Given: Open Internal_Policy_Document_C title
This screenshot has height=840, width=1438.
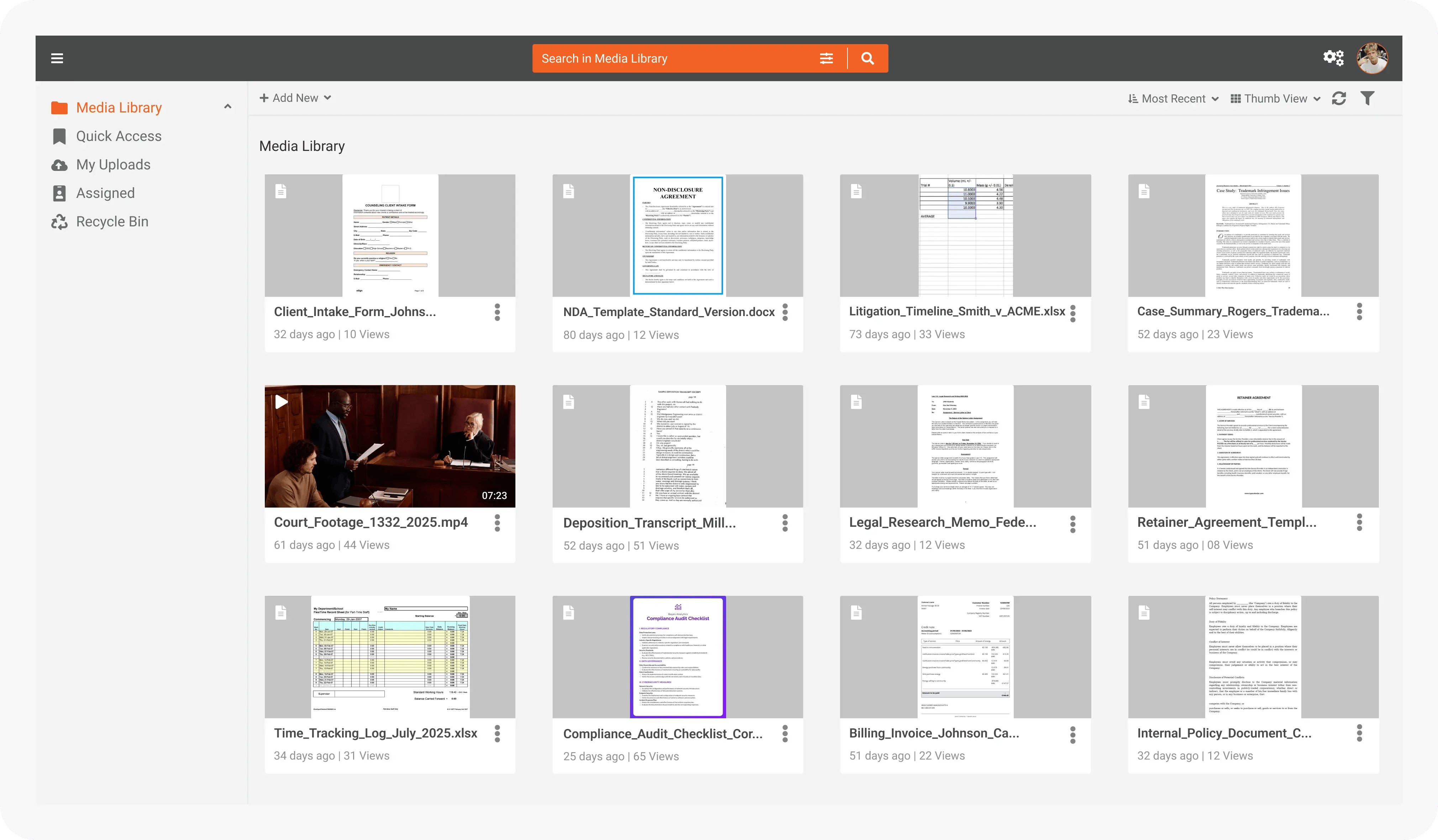Looking at the screenshot, I should coord(1224,733).
